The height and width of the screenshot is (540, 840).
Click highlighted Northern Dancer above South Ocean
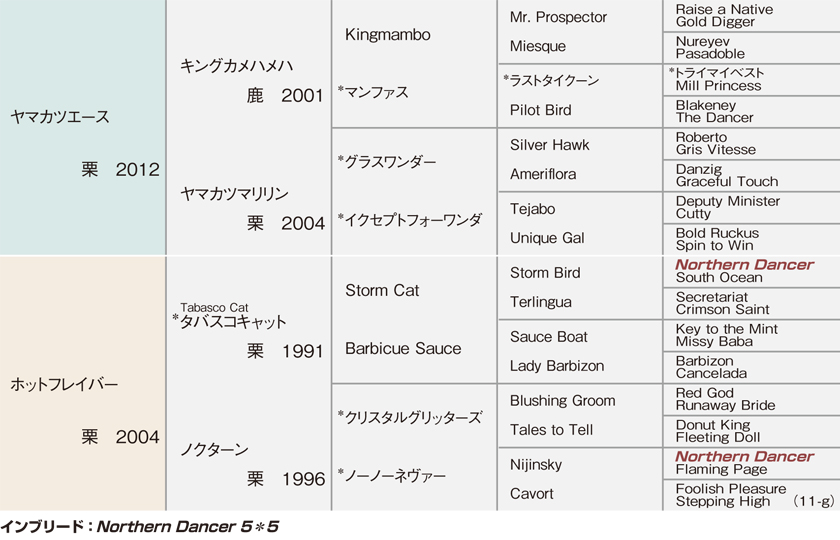[x=744, y=265]
